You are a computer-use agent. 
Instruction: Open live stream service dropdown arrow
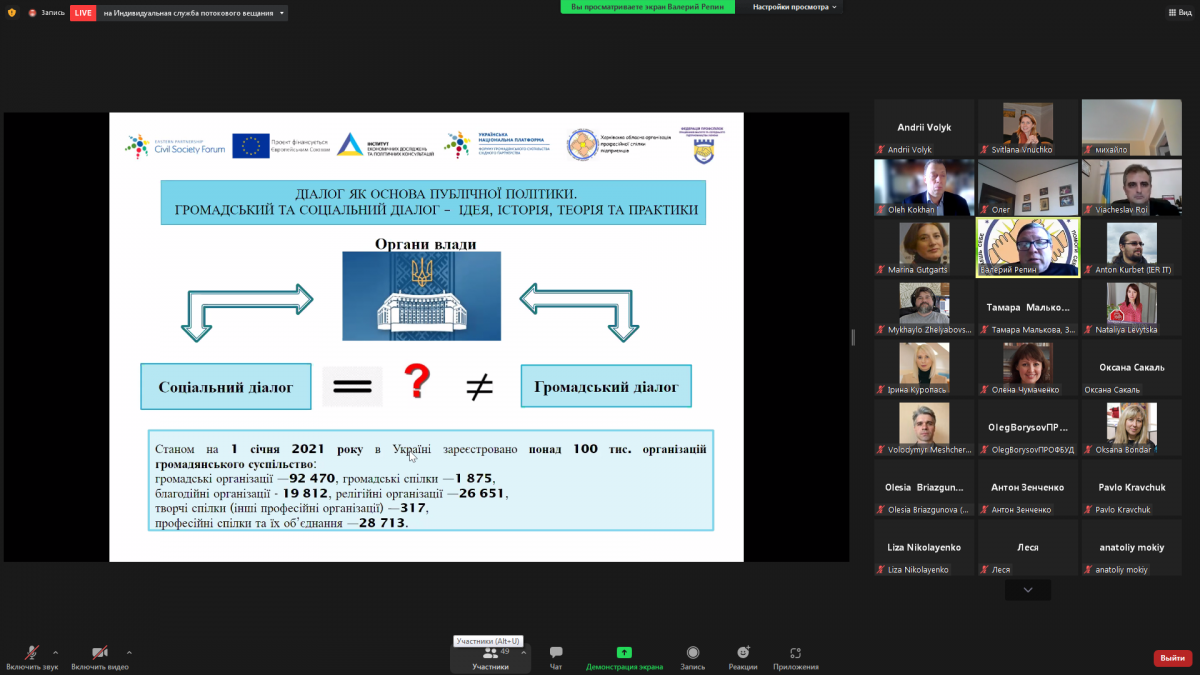coord(282,13)
